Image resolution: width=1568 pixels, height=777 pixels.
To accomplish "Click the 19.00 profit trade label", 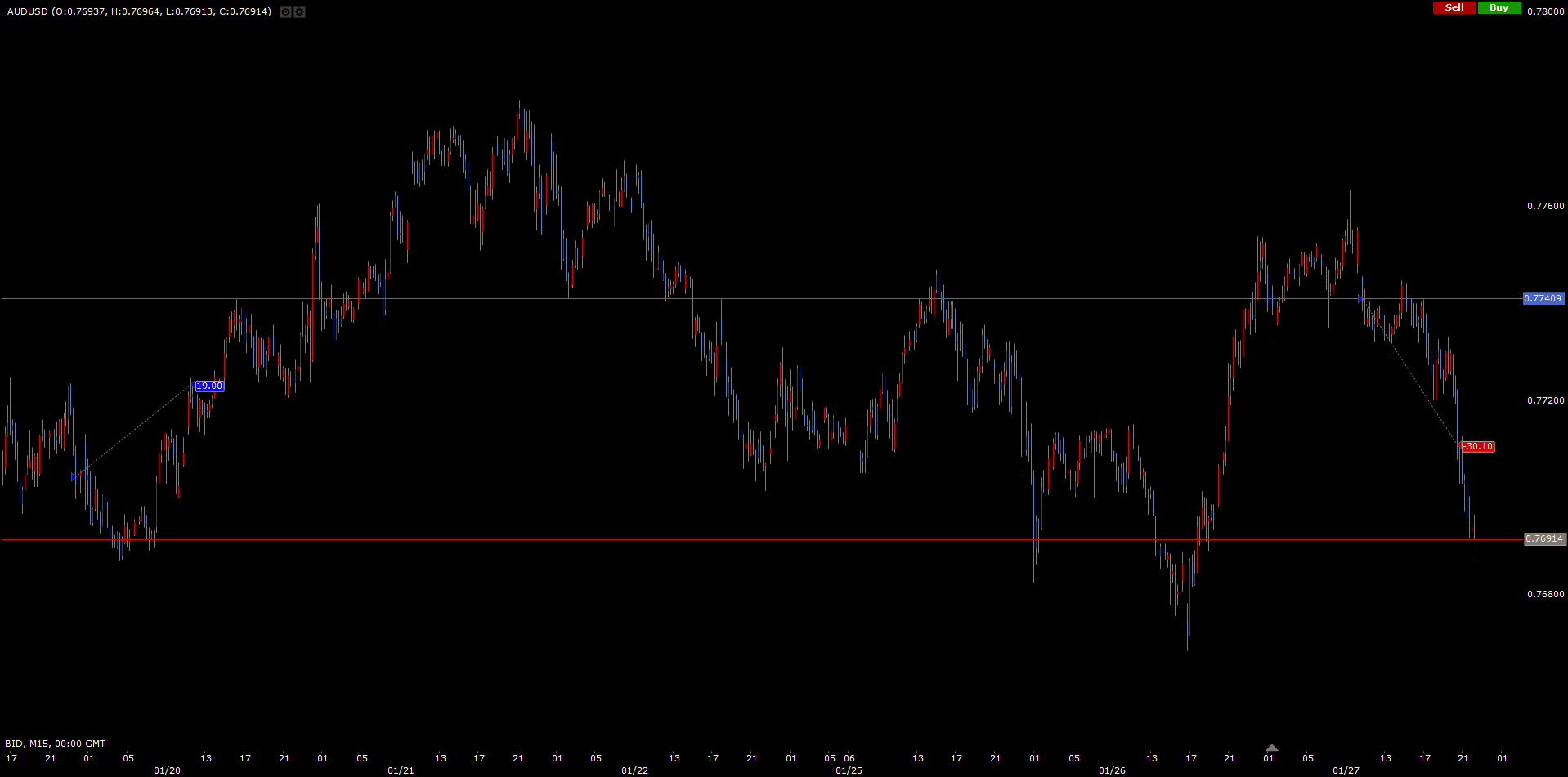I will coord(208,386).
